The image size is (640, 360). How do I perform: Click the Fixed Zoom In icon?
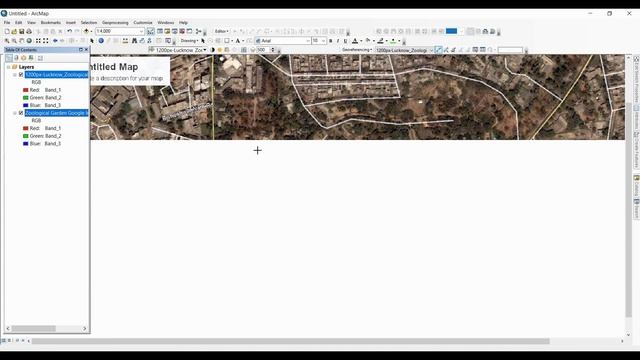click(x=38, y=41)
